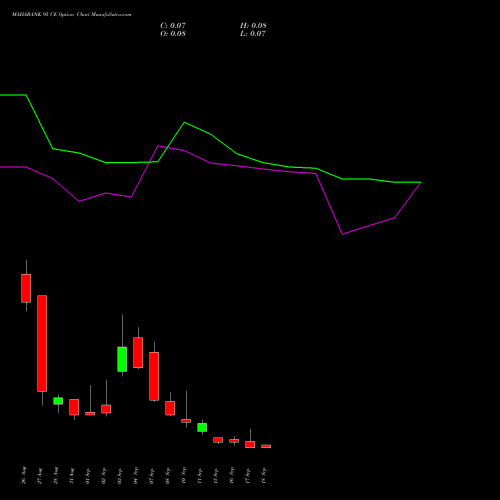Click the MAHABANK 95 CE chart title
This screenshot has height=500, width=500.
pyautogui.click(x=71, y=14)
